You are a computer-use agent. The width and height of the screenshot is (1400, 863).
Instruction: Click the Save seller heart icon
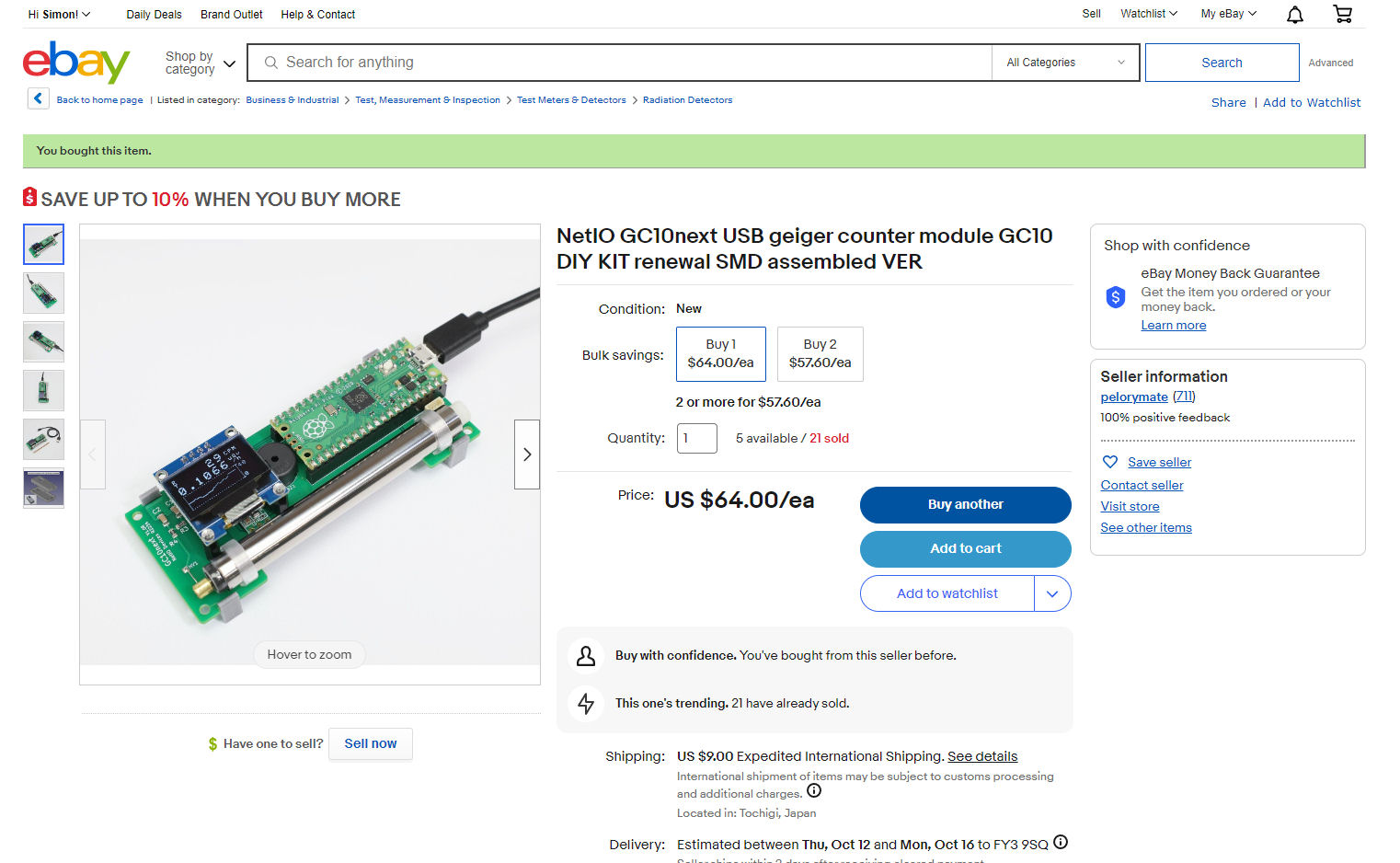coord(1110,462)
